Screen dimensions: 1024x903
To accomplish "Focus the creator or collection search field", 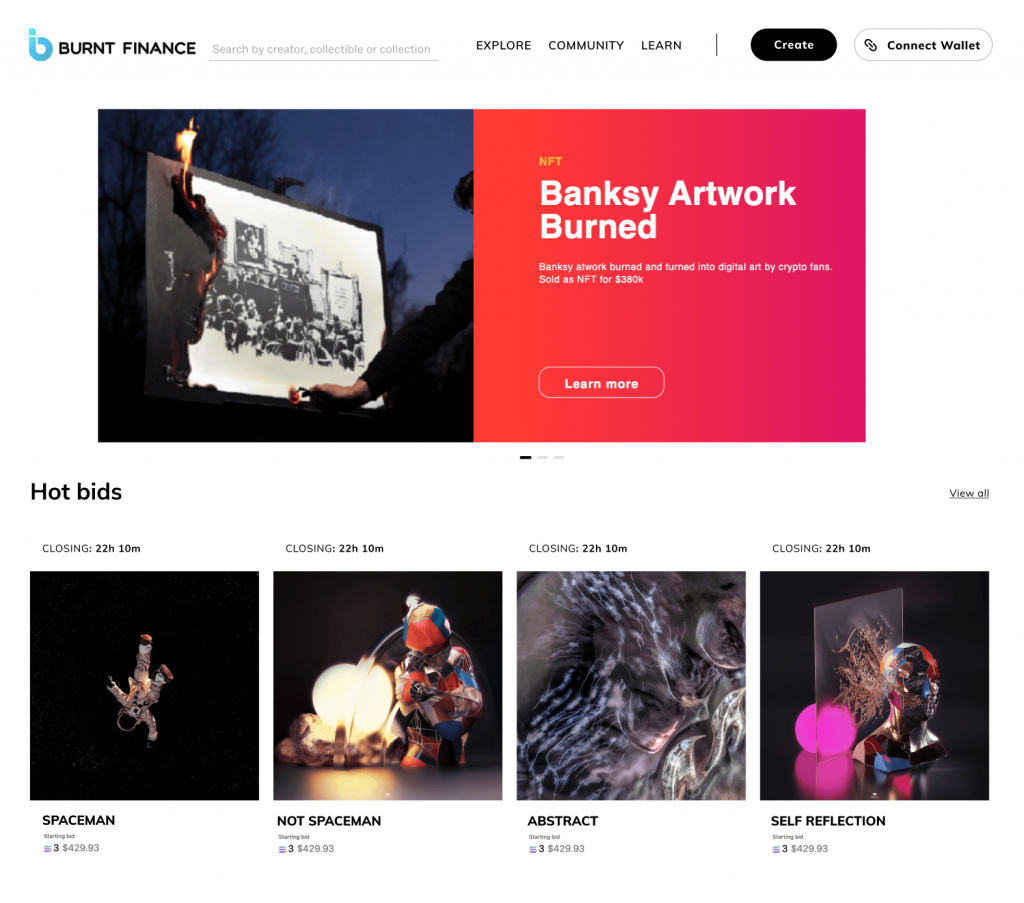I will 323,49.
